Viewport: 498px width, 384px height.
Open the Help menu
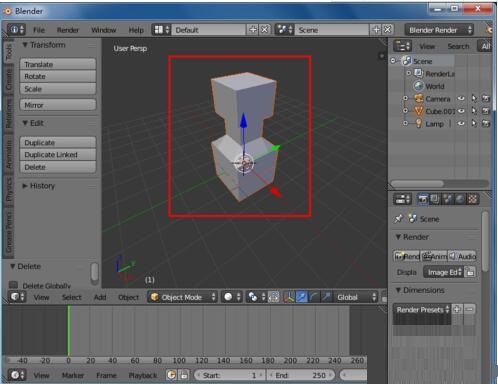click(x=136, y=30)
